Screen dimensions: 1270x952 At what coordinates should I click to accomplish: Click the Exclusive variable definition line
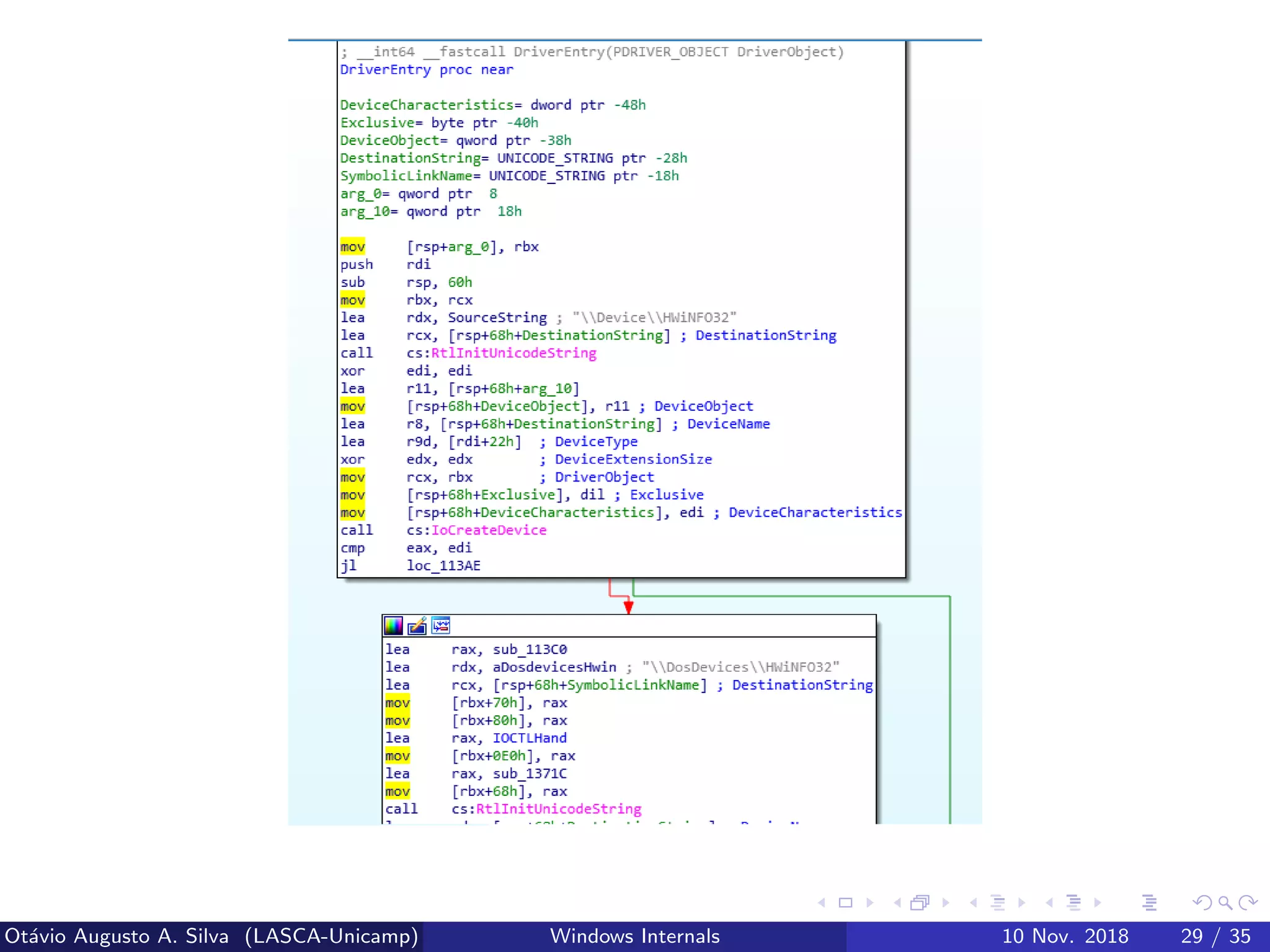[x=439, y=123]
